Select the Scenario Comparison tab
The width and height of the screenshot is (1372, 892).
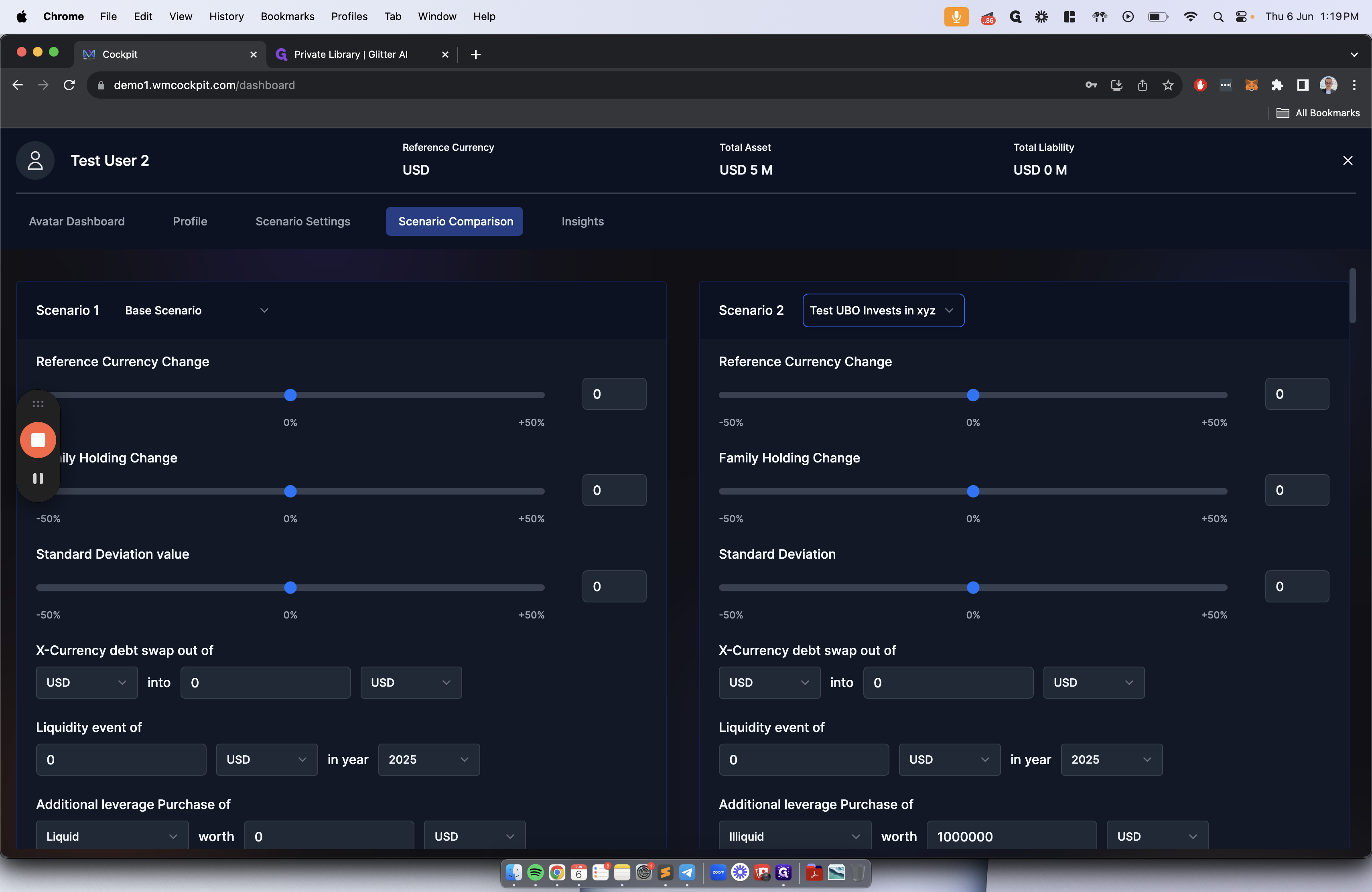454,221
